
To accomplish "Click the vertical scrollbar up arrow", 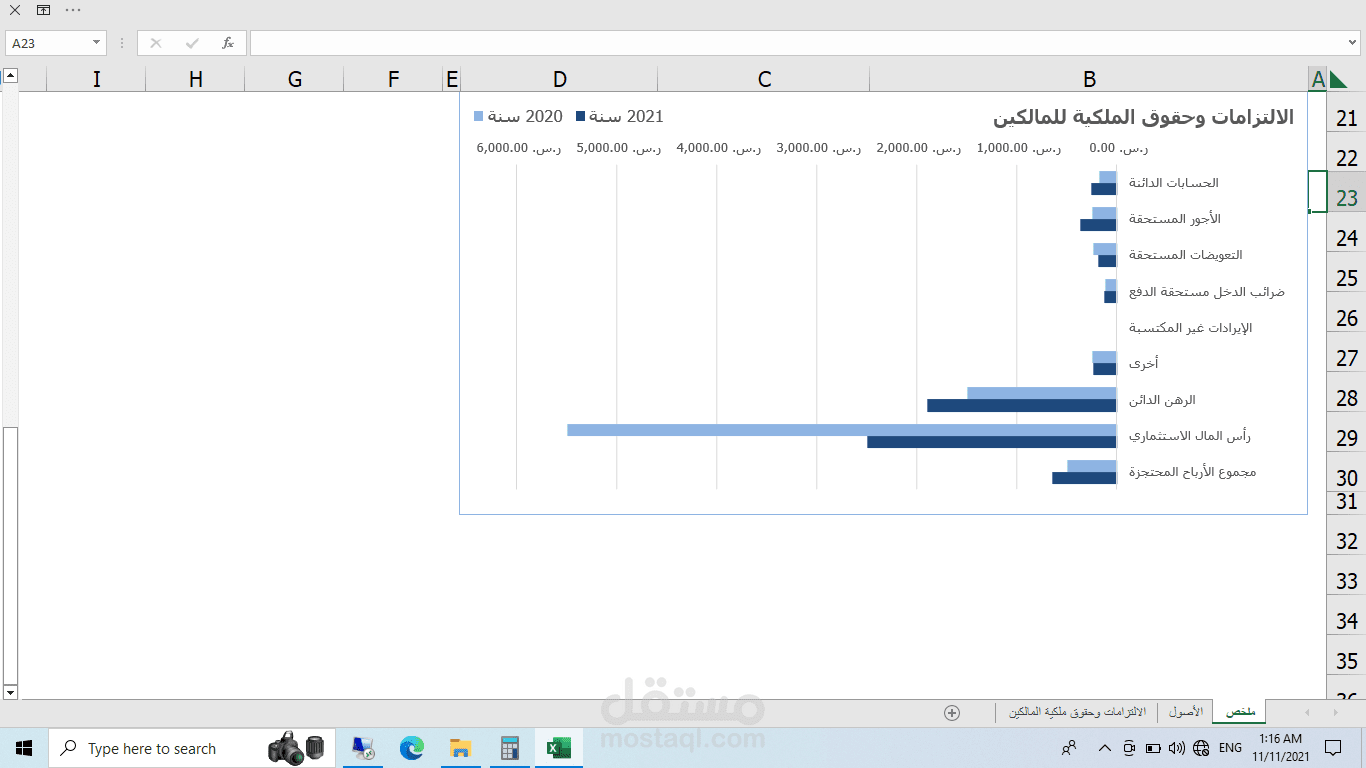I will point(10,75).
